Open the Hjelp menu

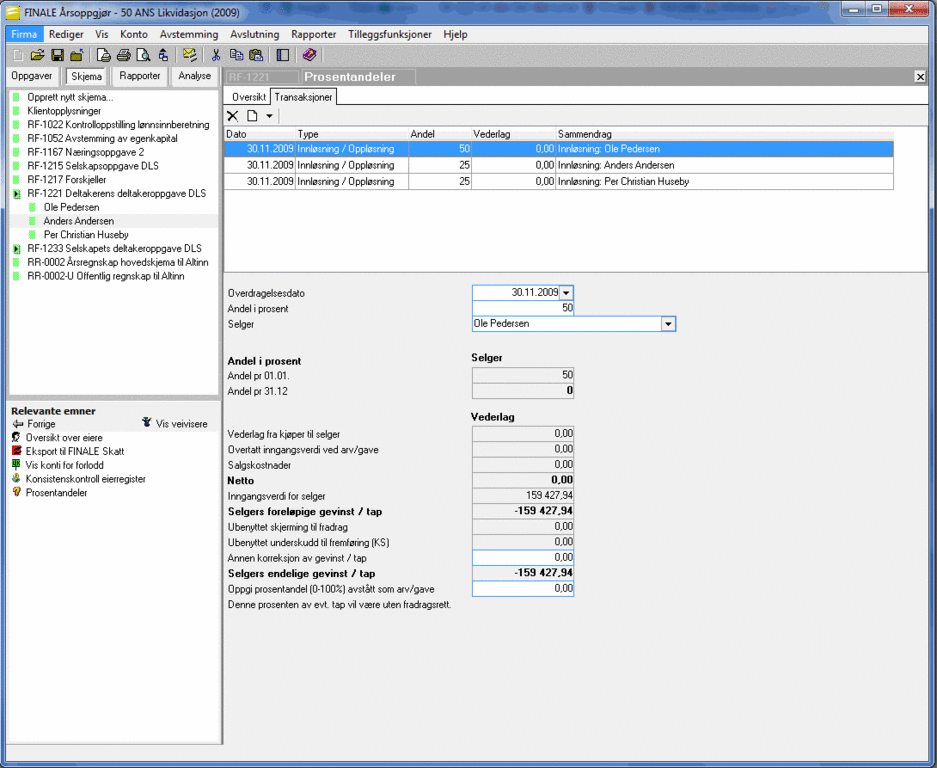tap(455, 35)
